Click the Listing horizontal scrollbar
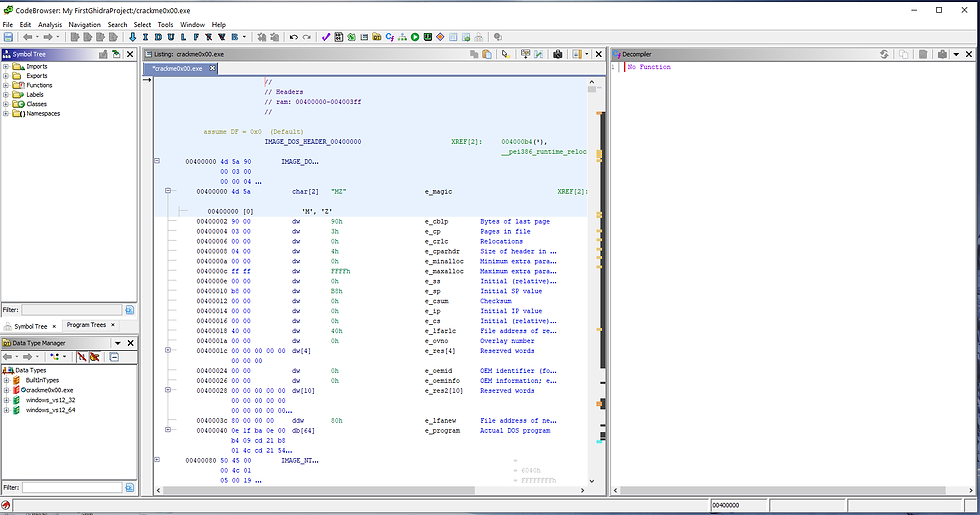980x515 pixels. pos(369,491)
